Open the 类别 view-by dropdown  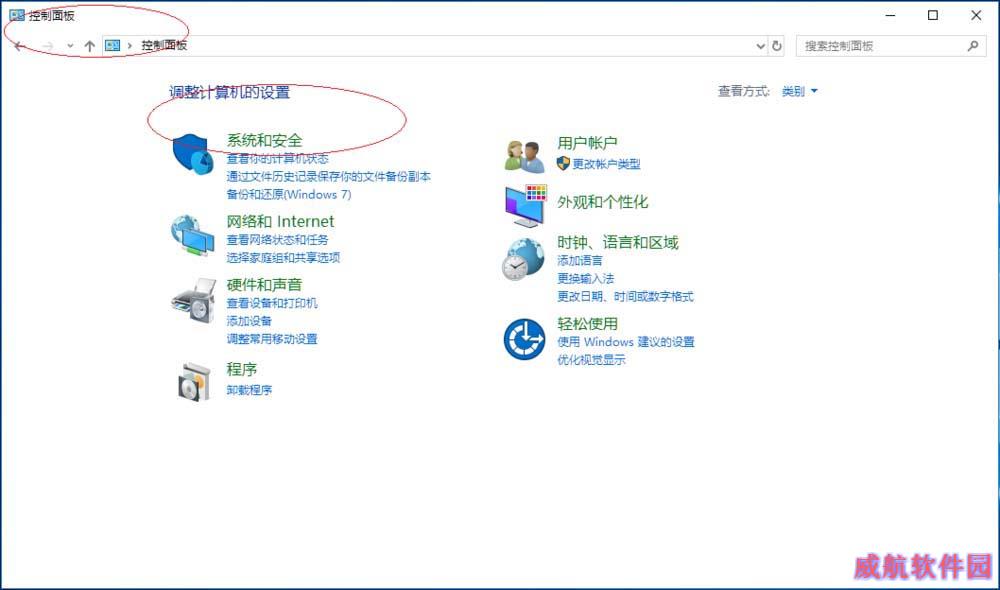tap(800, 91)
